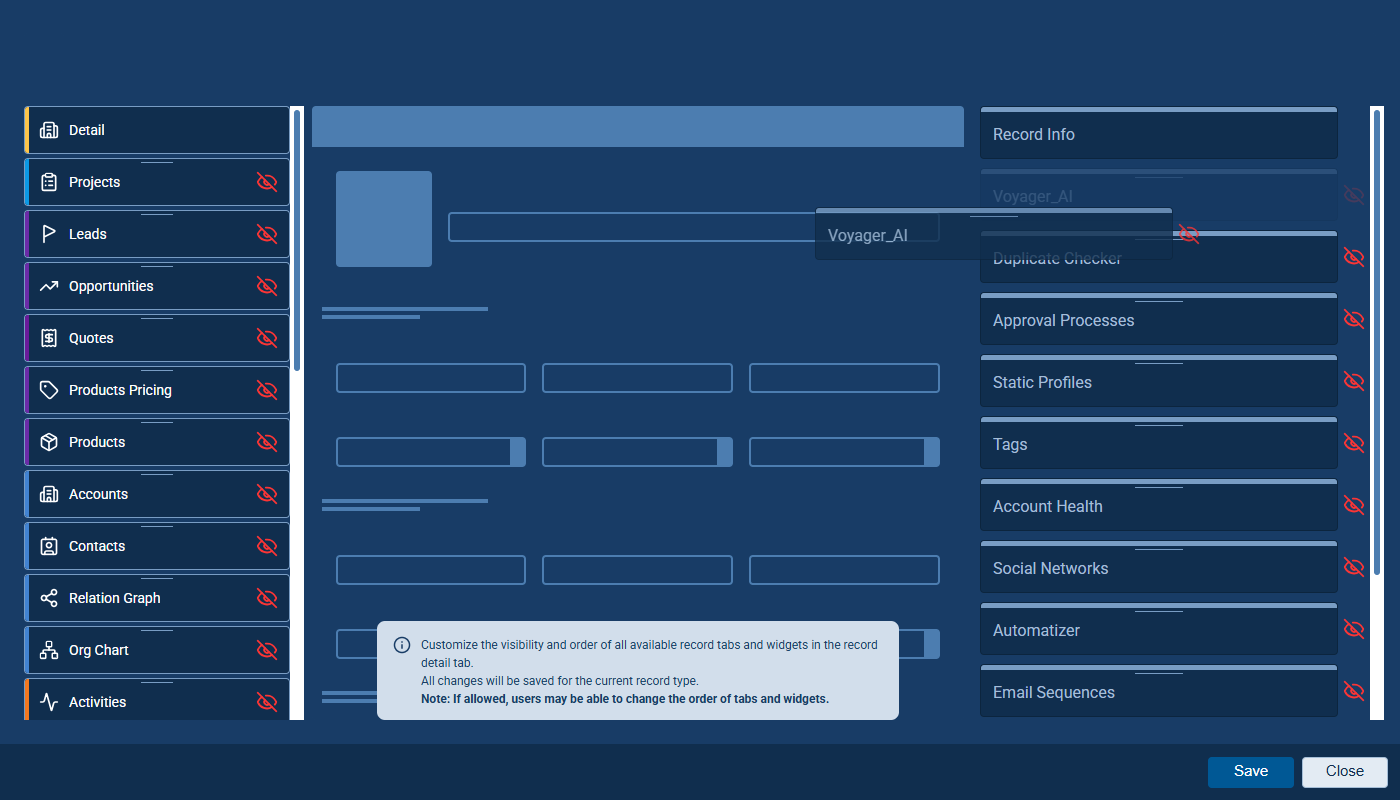Screen dimensions: 1400x800
Task: Click the right widget list scrollbar
Action: coord(1377,340)
